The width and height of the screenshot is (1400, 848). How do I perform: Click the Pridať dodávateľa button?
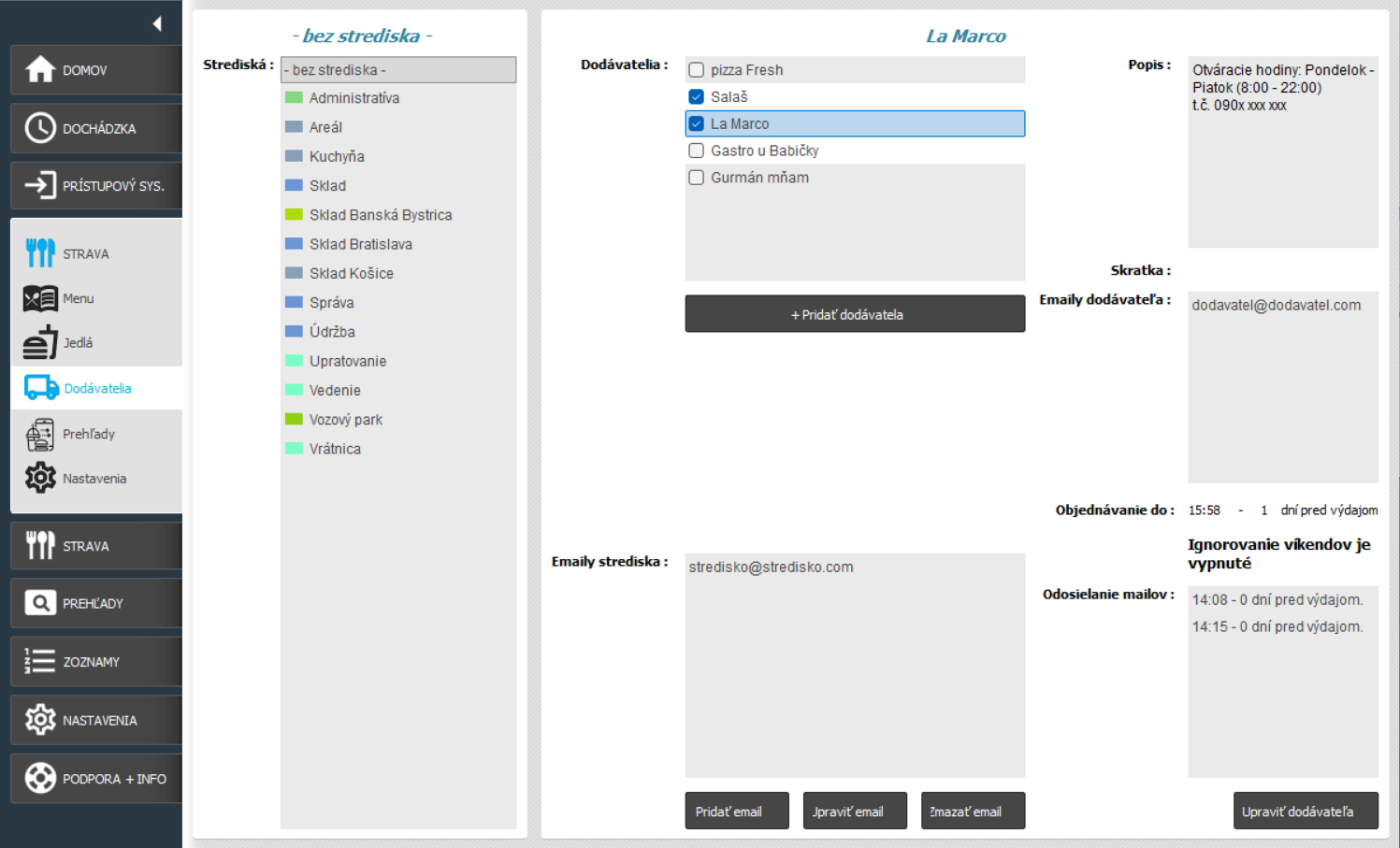click(855, 314)
